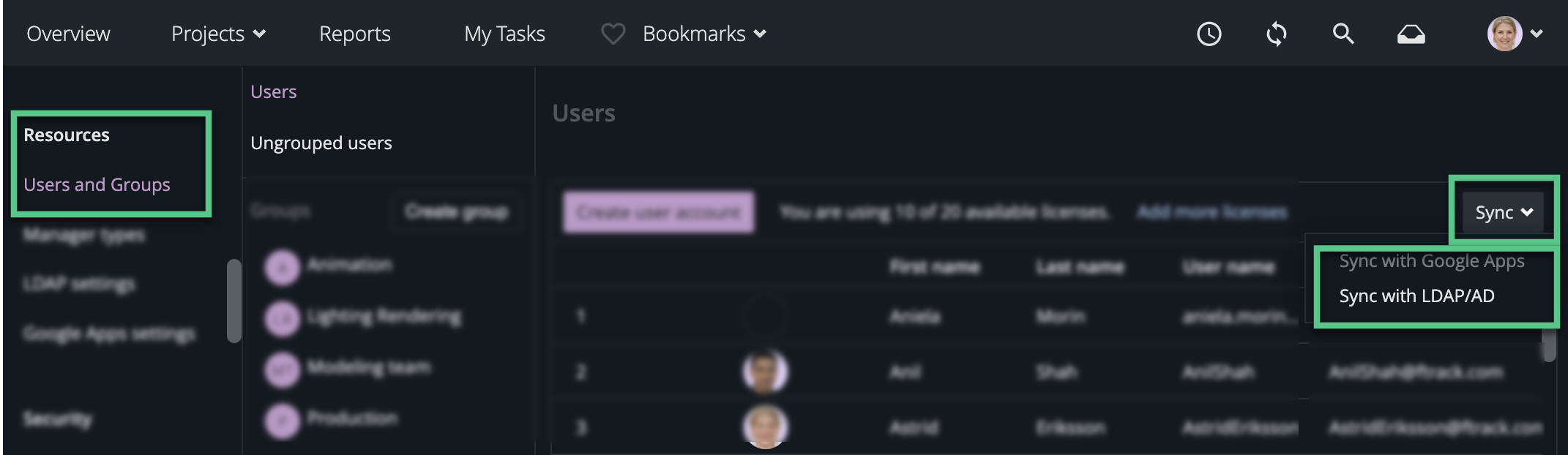
Task: Open the inbox tray icon
Action: point(1411,34)
